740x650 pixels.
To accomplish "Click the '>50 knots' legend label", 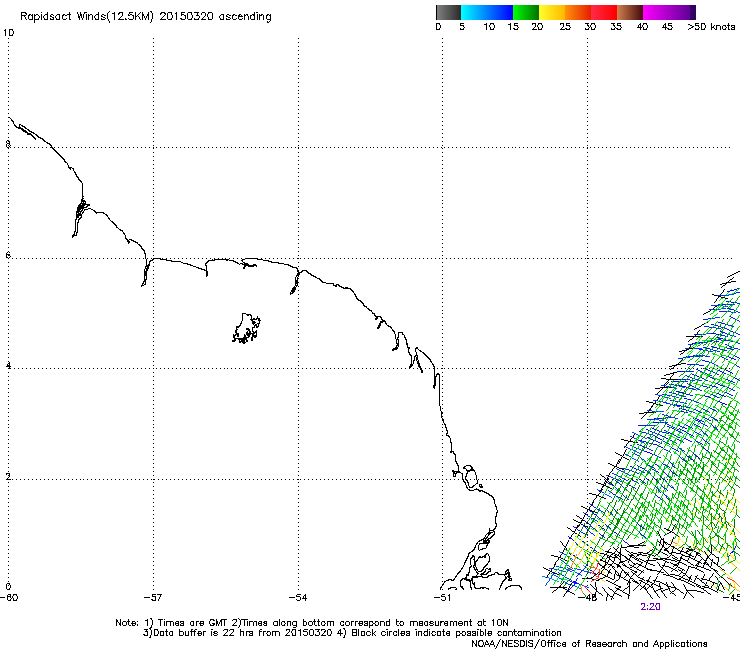I will pyautogui.click(x=711, y=27).
